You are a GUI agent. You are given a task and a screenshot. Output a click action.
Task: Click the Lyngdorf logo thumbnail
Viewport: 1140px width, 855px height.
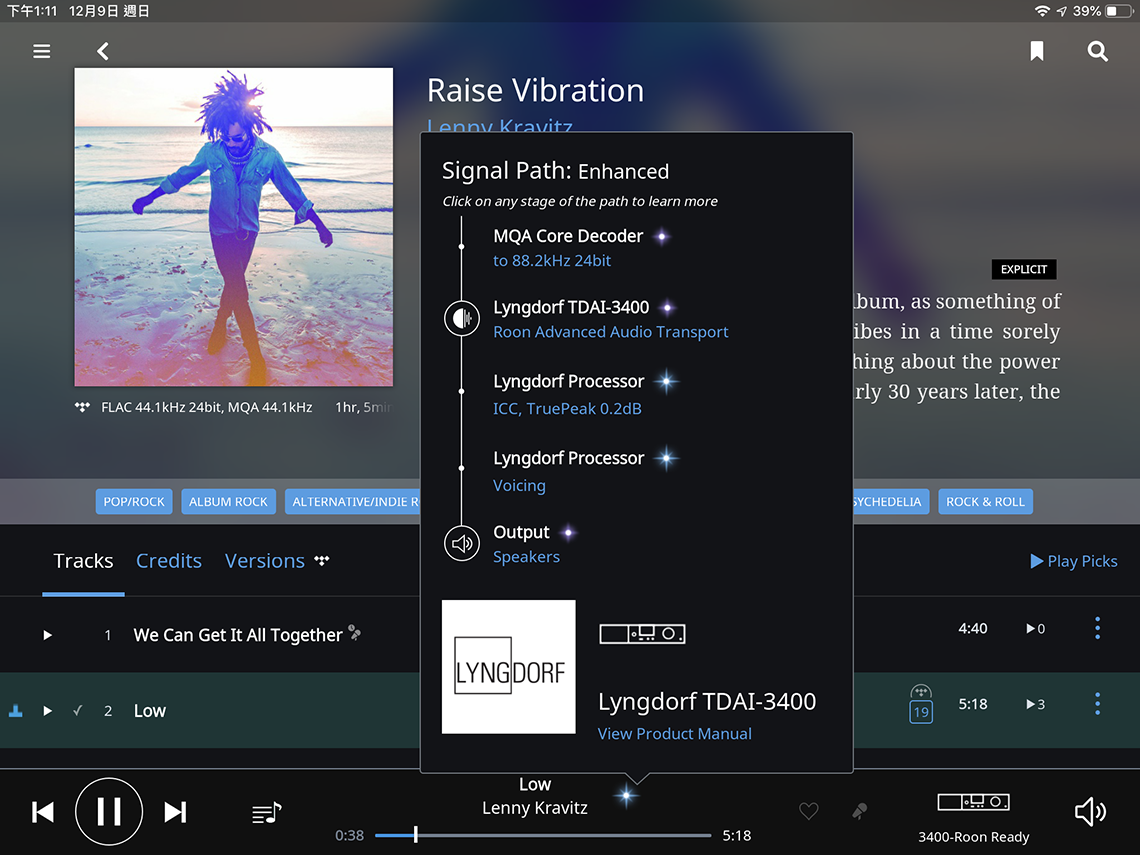pos(508,667)
